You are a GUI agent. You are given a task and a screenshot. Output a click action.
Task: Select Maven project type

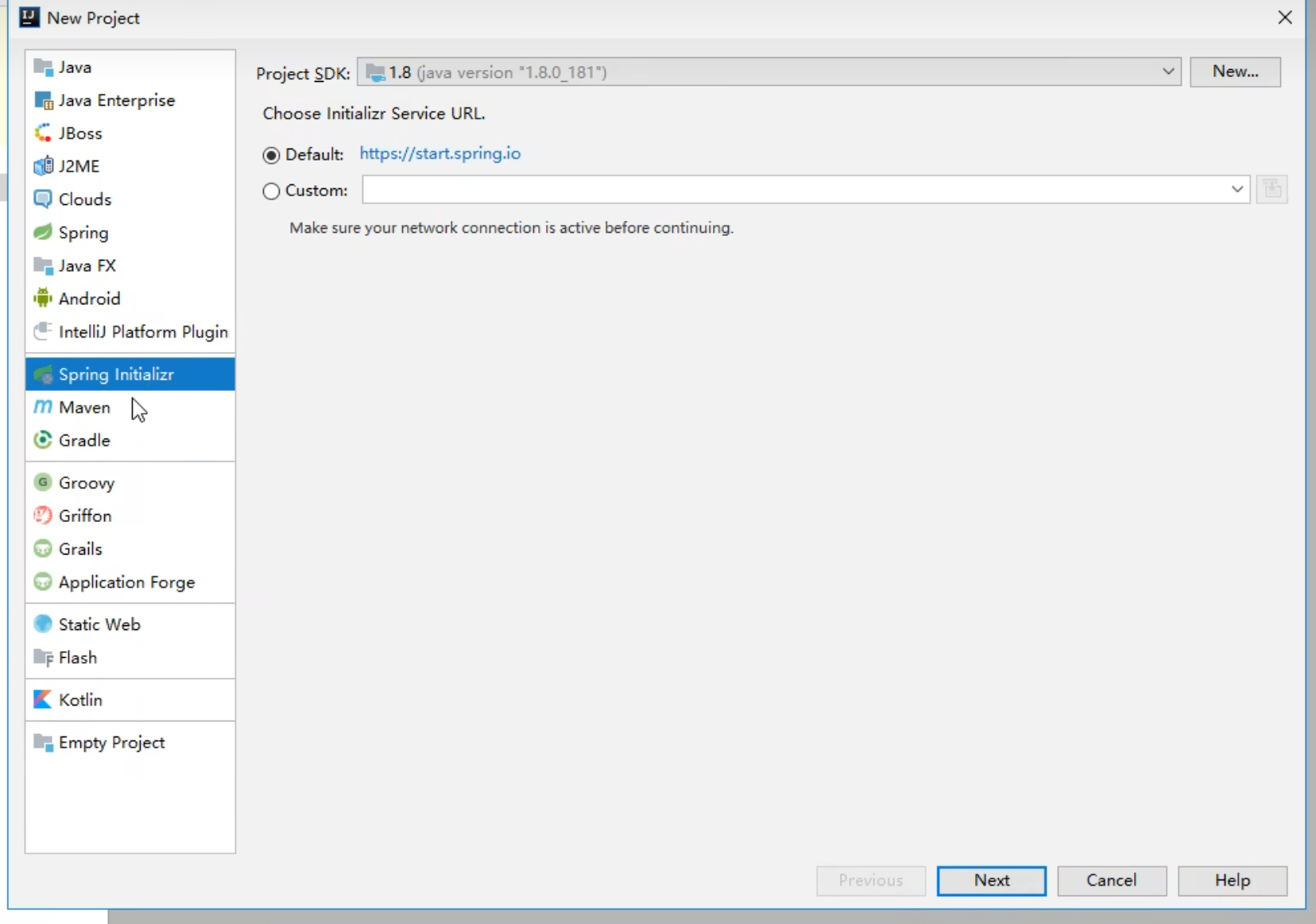pyautogui.click(x=130, y=408)
